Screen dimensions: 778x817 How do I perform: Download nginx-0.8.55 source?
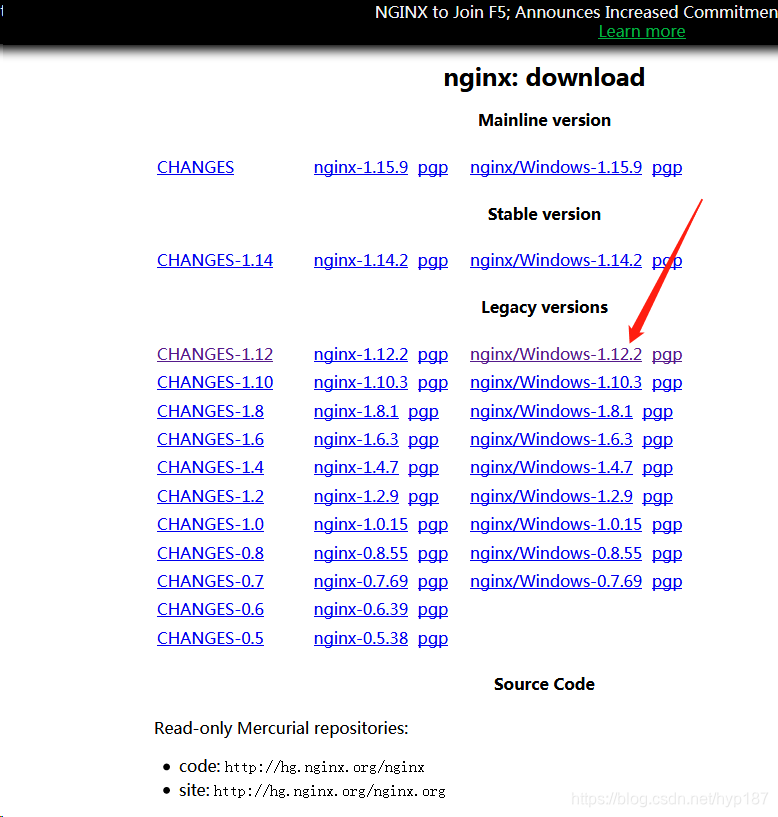point(361,553)
